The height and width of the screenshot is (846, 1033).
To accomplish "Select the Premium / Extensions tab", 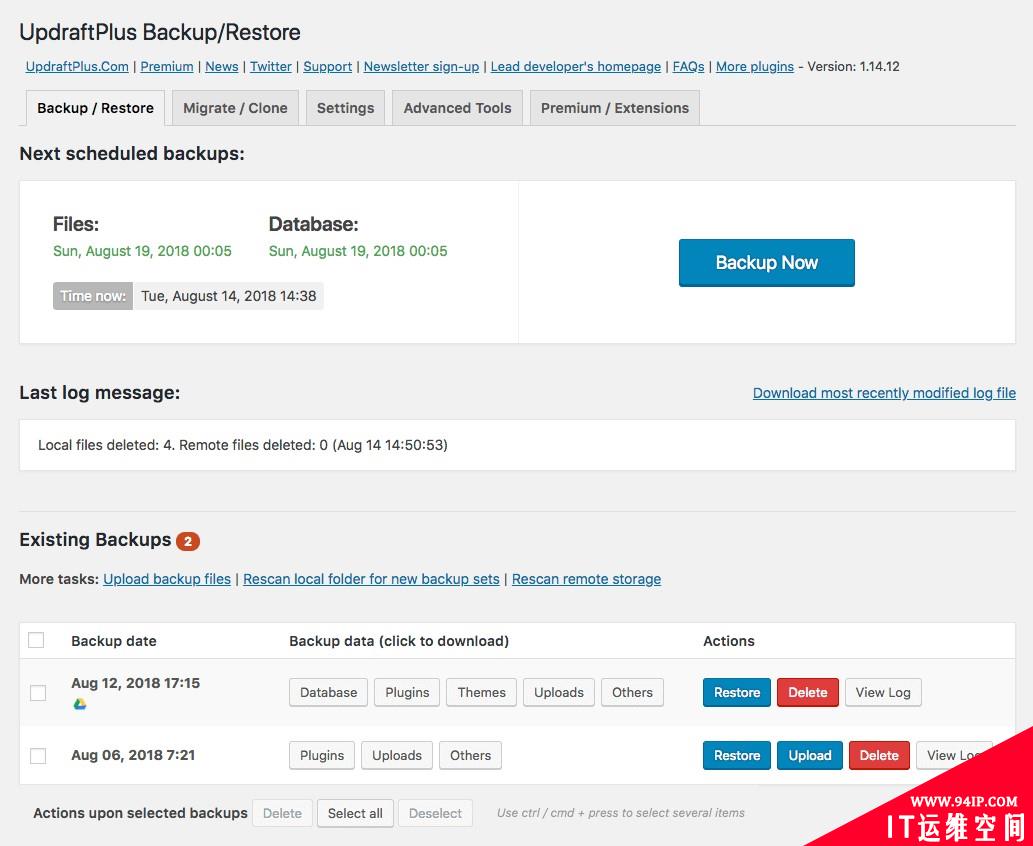I will click(615, 108).
